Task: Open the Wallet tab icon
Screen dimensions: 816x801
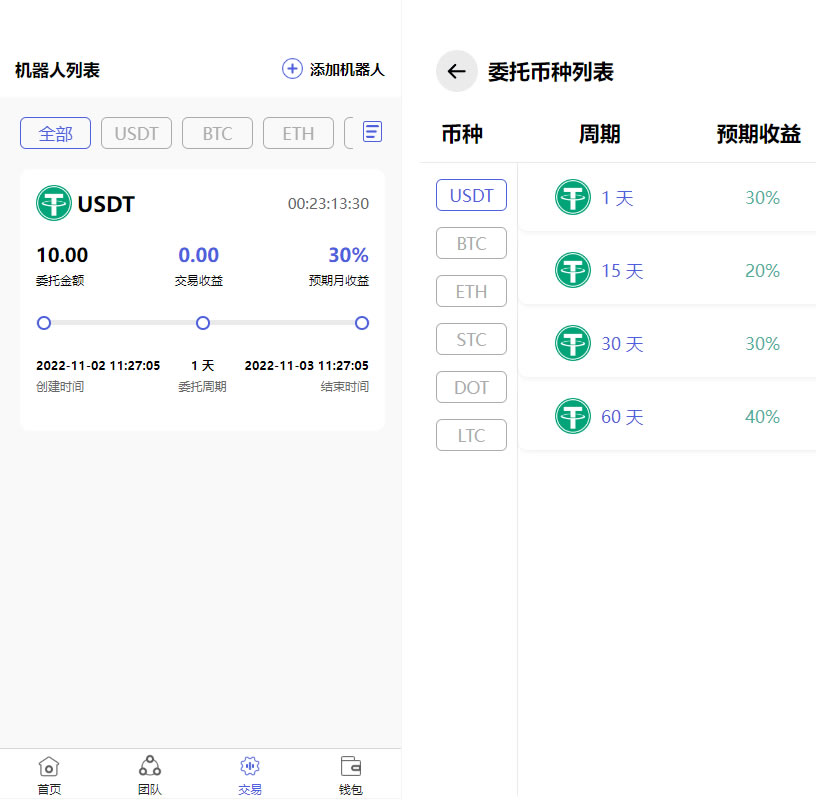Action: coord(351,767)
